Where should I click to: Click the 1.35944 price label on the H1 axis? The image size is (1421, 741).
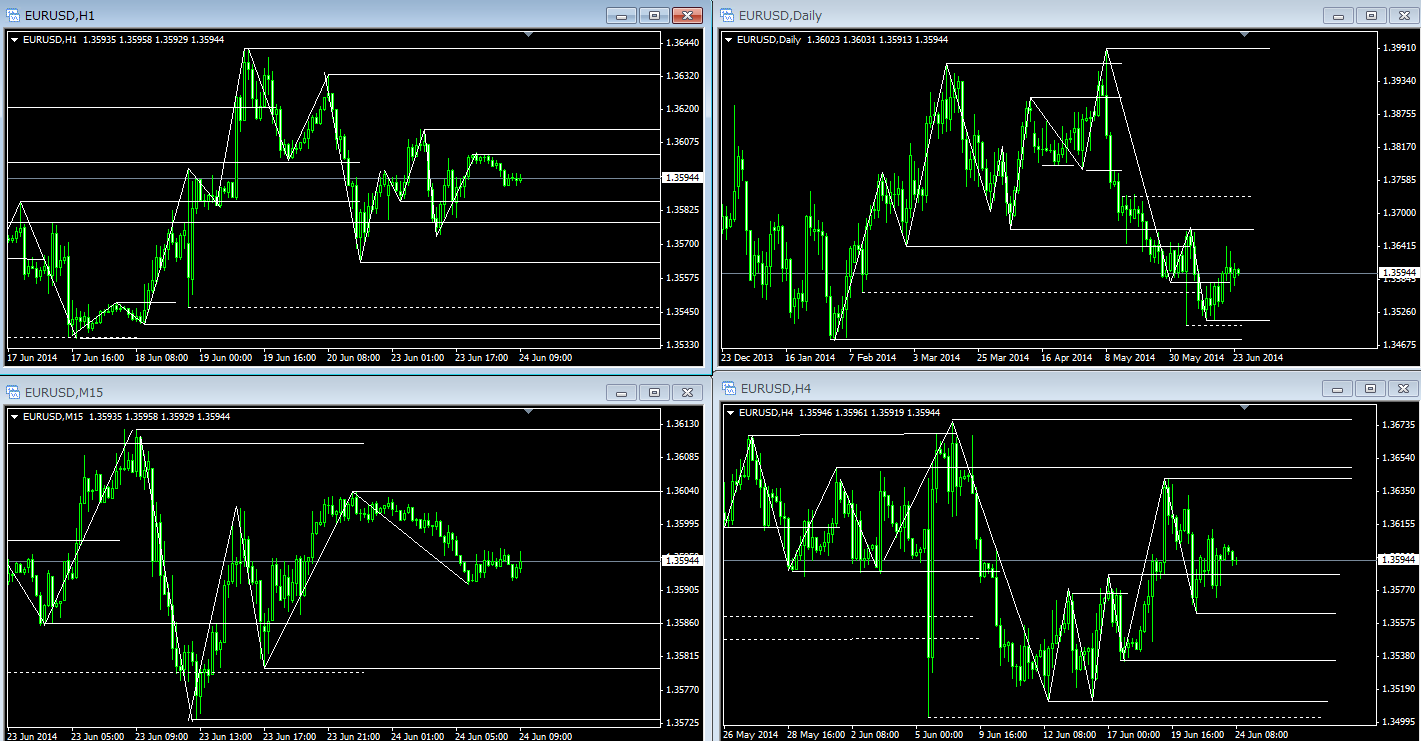click(681, 178)
